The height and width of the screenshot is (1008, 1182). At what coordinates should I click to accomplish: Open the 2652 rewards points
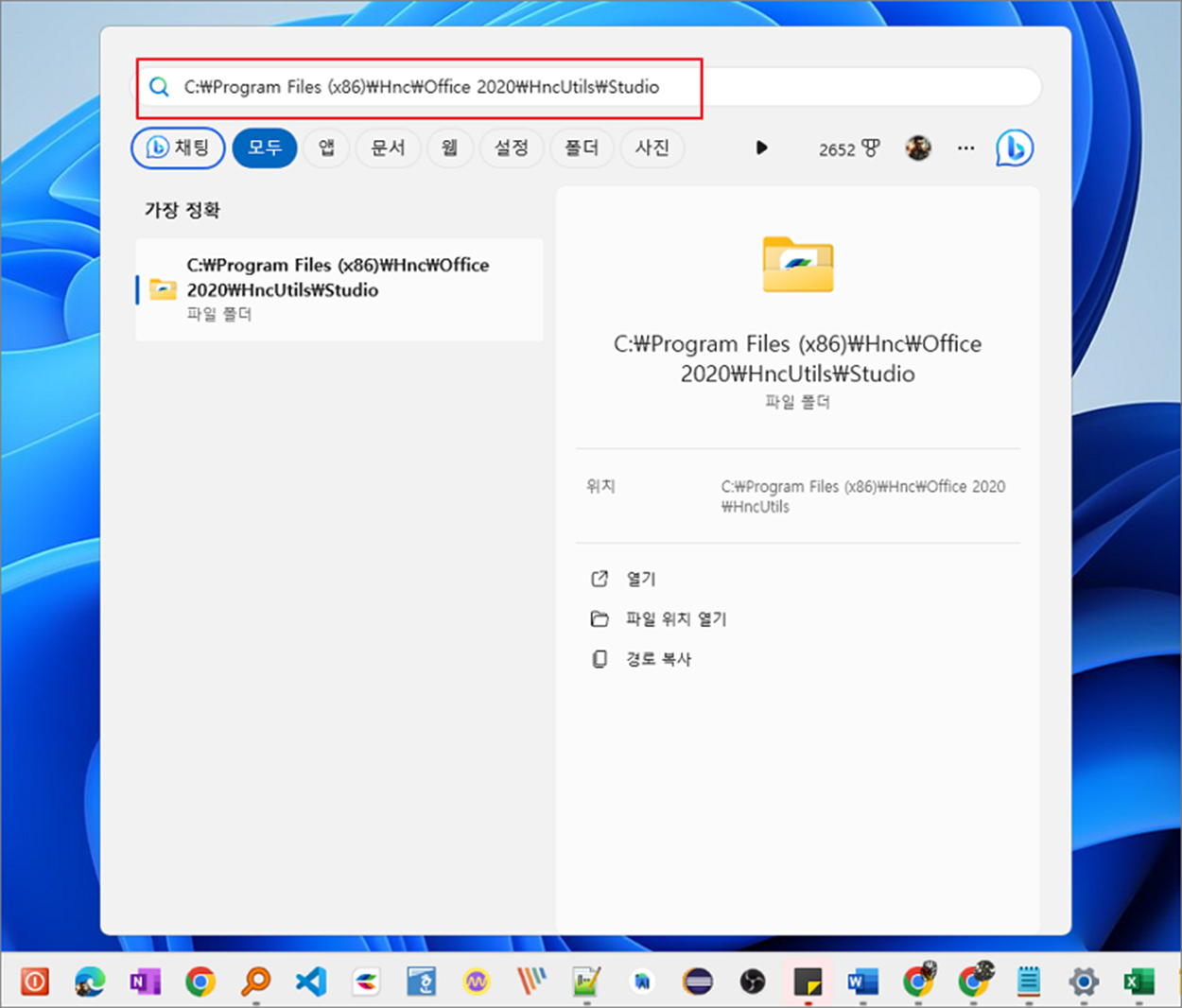click(849, 148)
